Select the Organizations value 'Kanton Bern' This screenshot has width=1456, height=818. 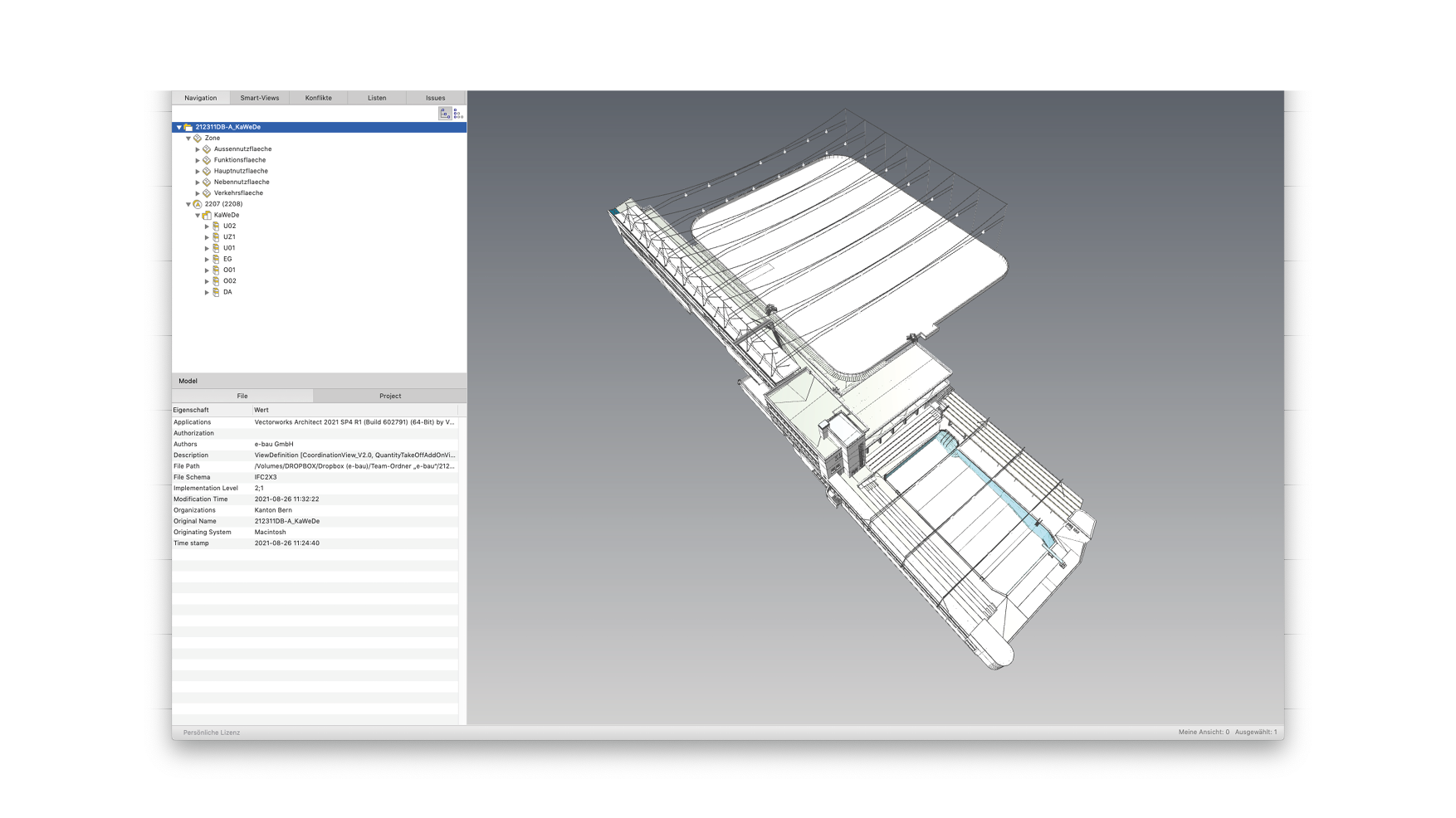click(273, 510)
